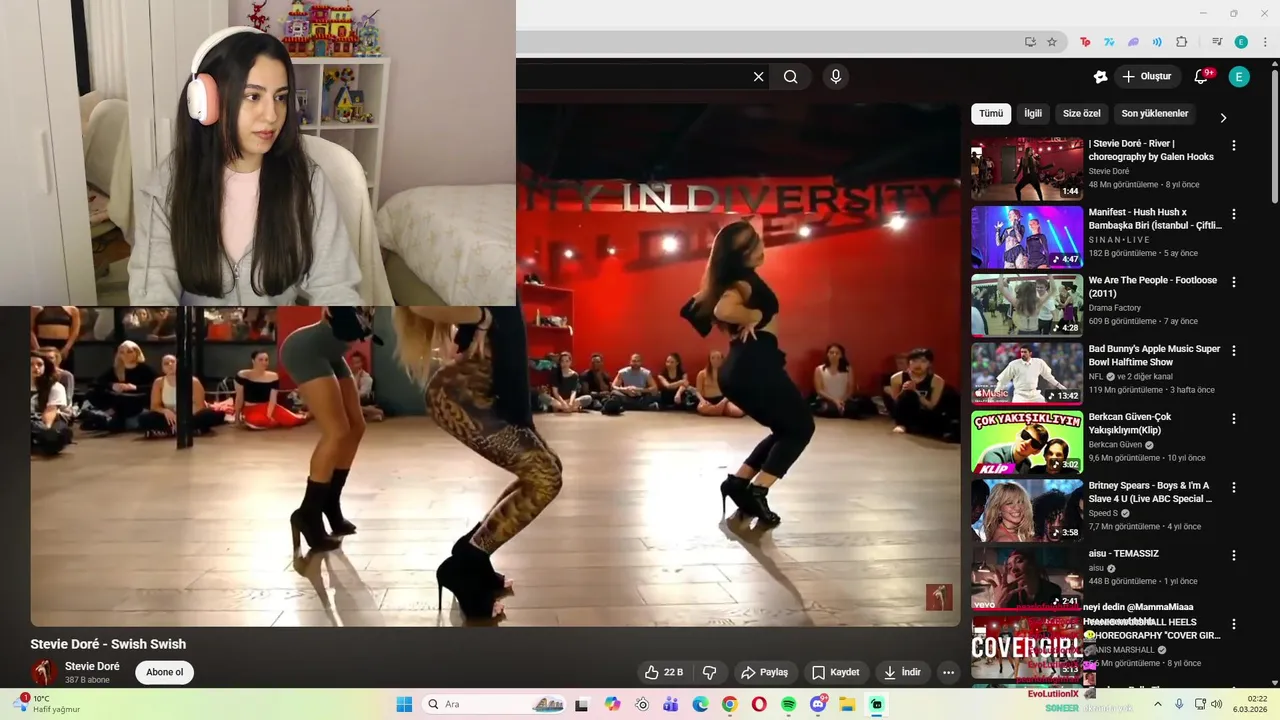Open Chrome extensions puzzle menu

tap(1181, 42)
